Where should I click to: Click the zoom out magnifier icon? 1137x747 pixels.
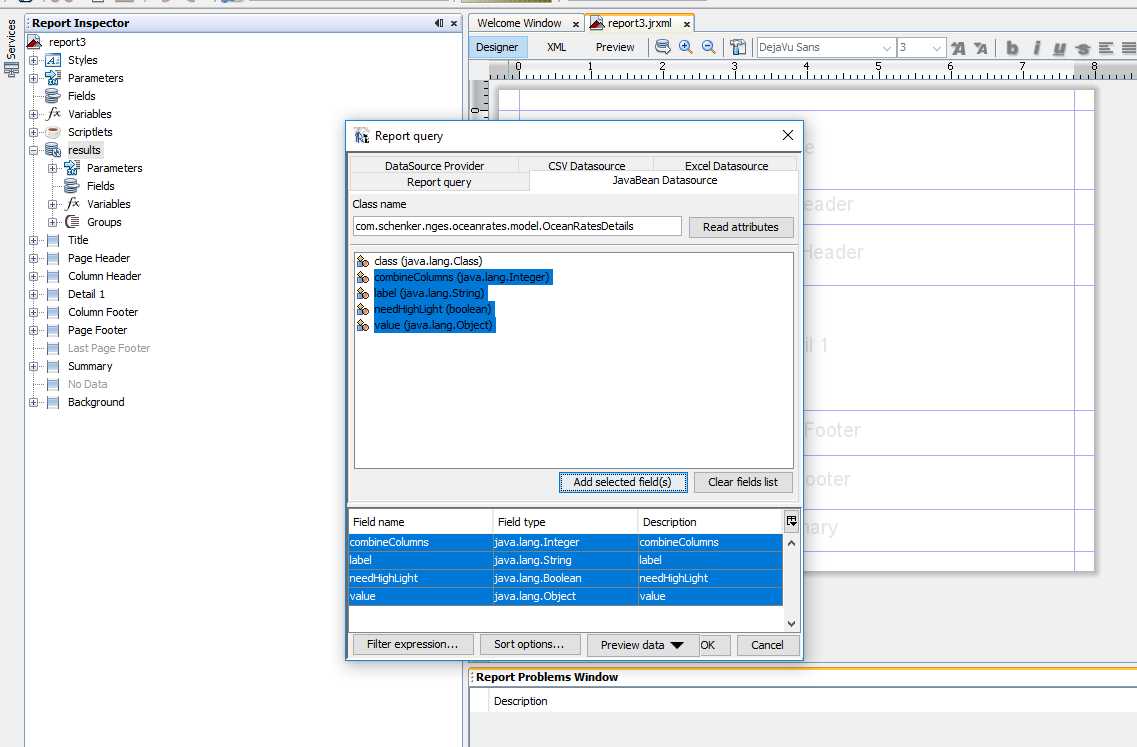click(709, 47)
